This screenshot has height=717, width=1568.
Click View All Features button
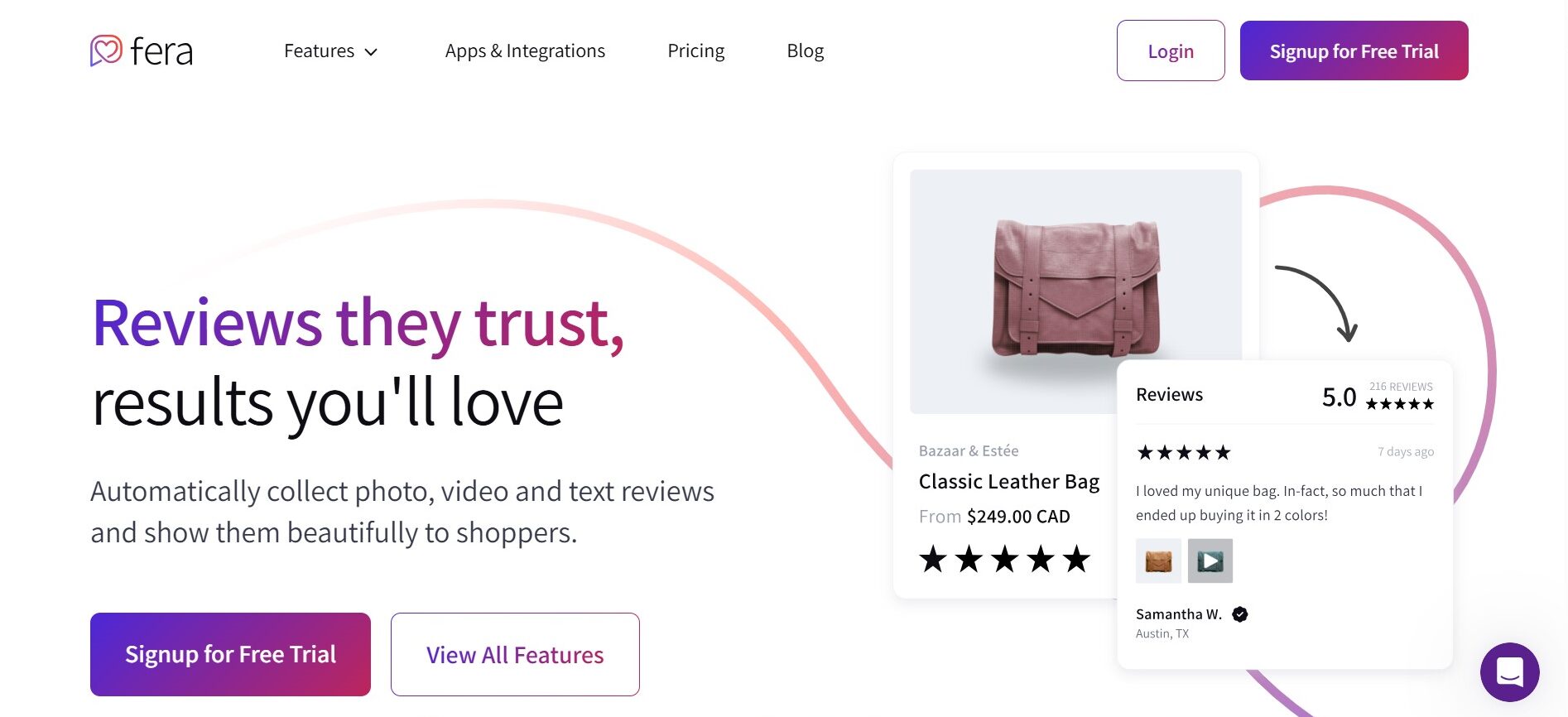pos(515,655)
